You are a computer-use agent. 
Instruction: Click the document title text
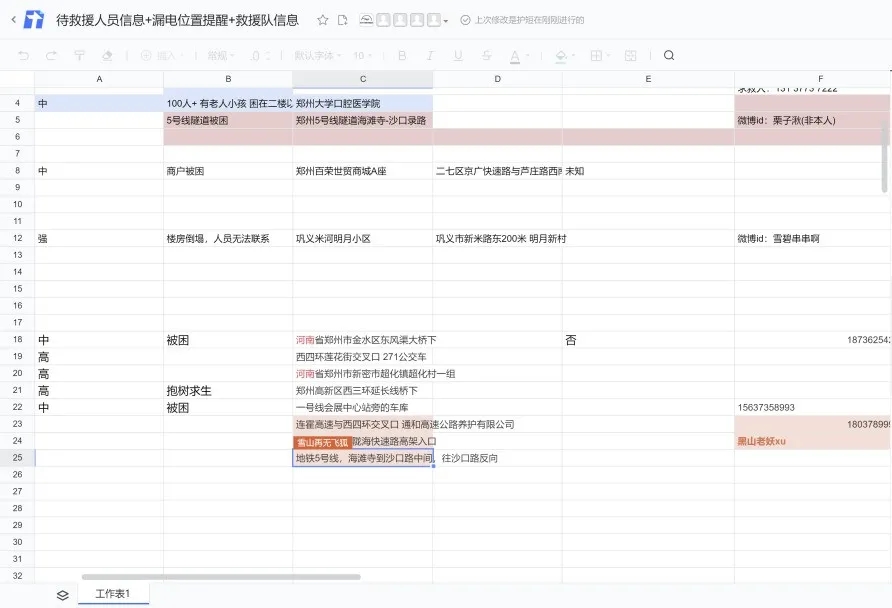click(x=177, y=20)
